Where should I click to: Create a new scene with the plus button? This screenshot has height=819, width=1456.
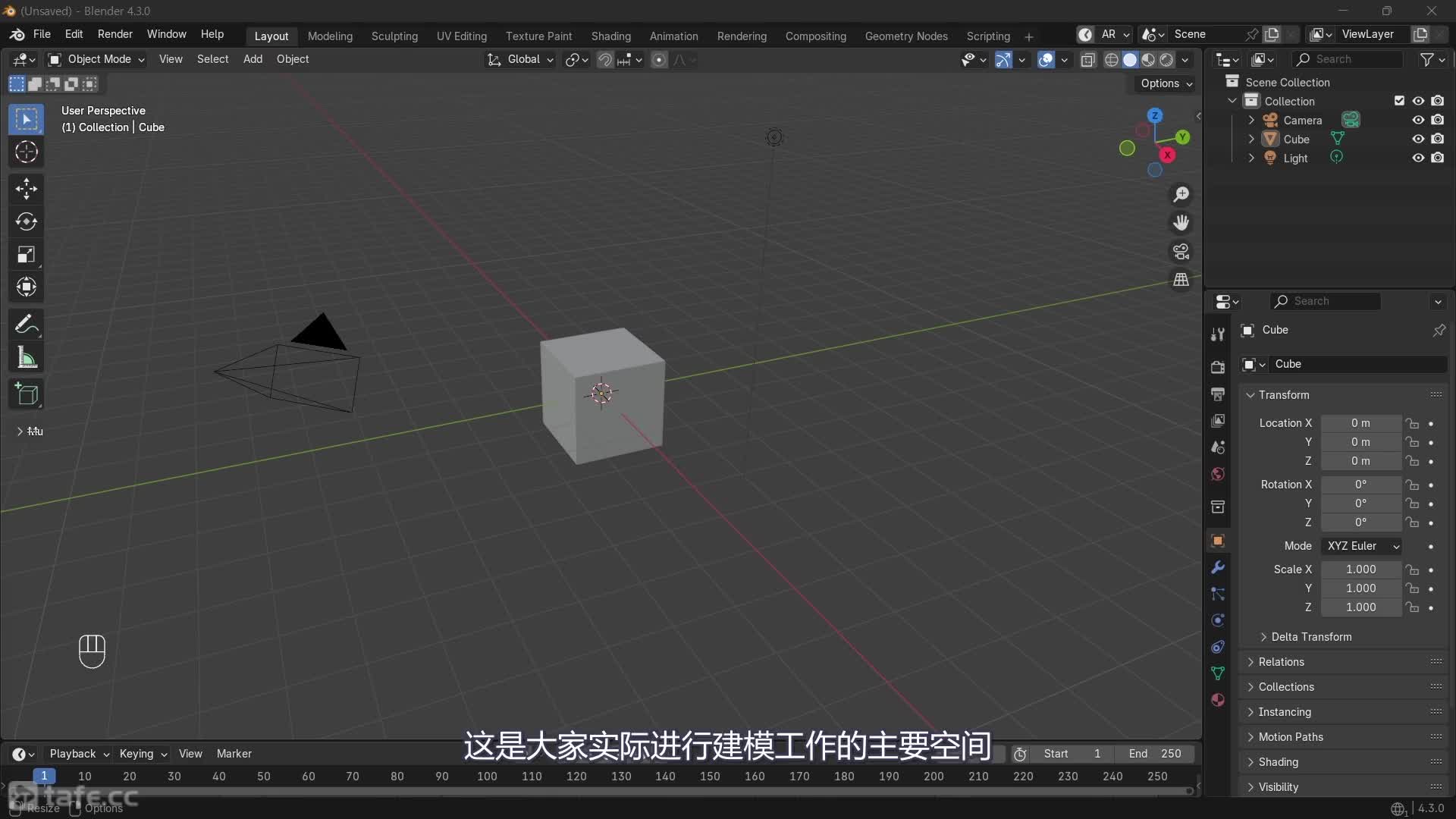point(1273,34)
